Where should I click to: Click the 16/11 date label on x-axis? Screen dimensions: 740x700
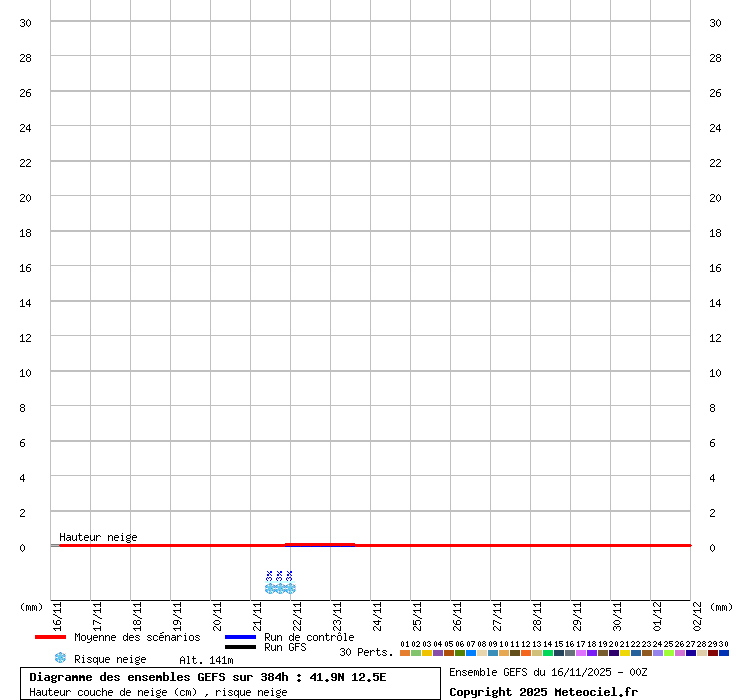[x=58, y=612]
